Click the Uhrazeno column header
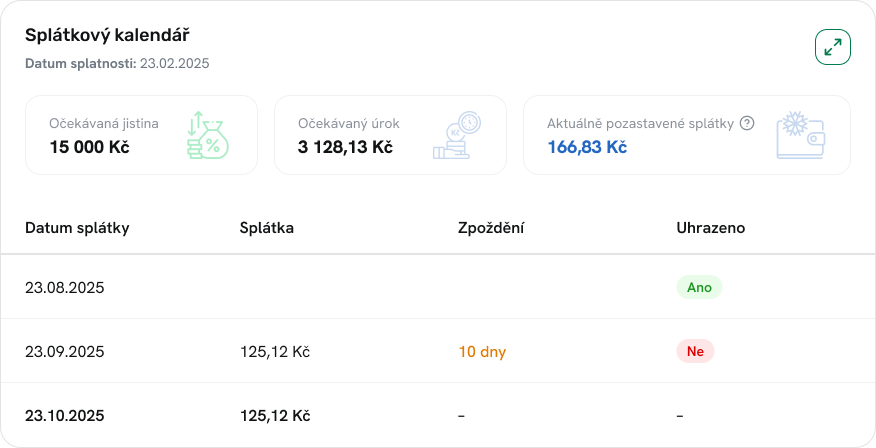The height and width of the screenshot is (448, 876). [x=710, y=228]
